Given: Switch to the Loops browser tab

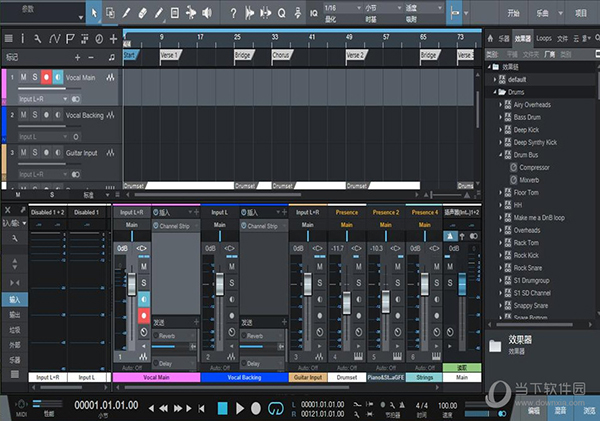Looking at the screenshot, I should (x=544, y=38).
